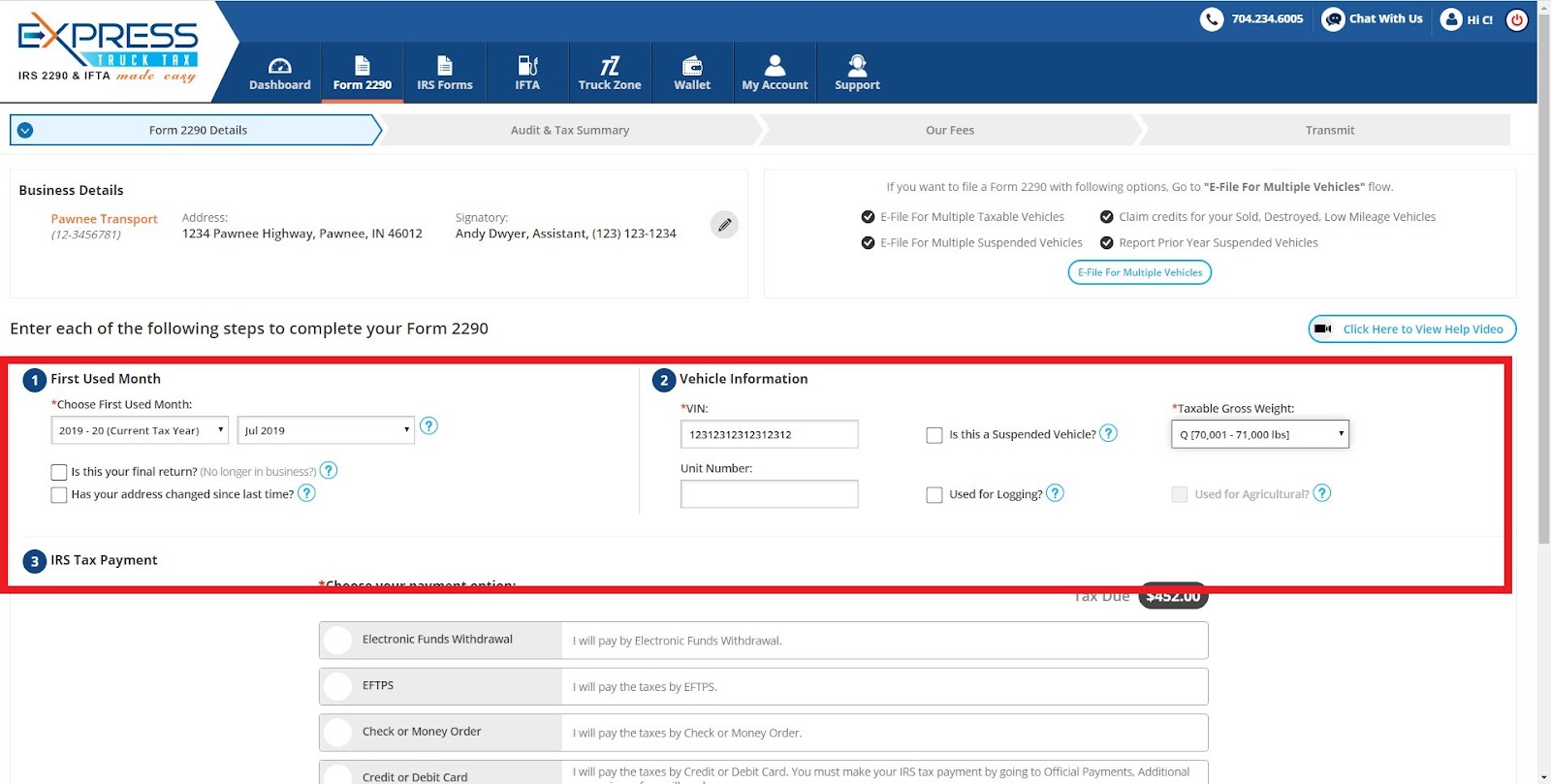Click 'E-File For Multiple Suspended Vehicles' text

(x=981, y=243)
